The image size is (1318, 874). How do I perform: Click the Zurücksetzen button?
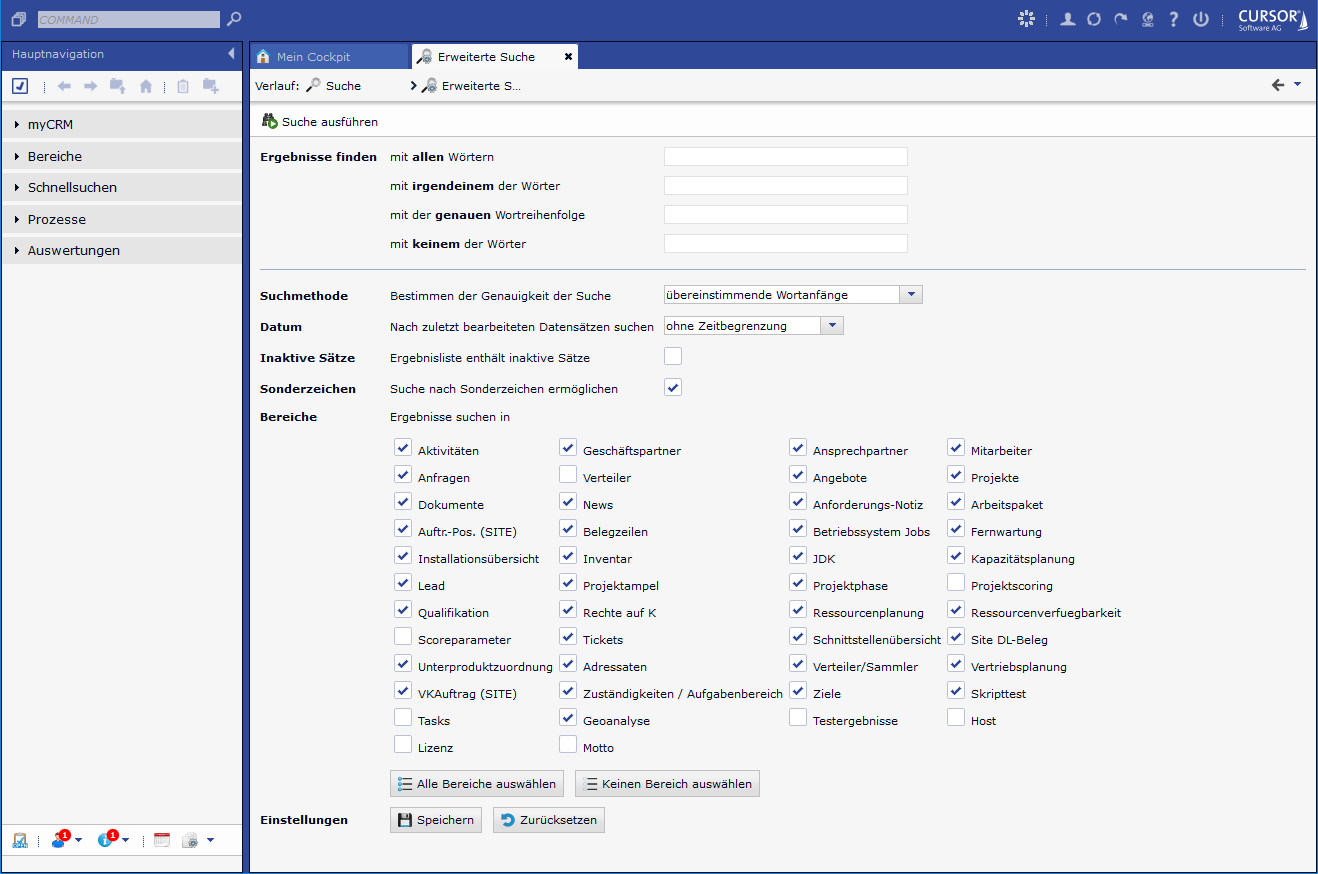click(x=549, y=820)
